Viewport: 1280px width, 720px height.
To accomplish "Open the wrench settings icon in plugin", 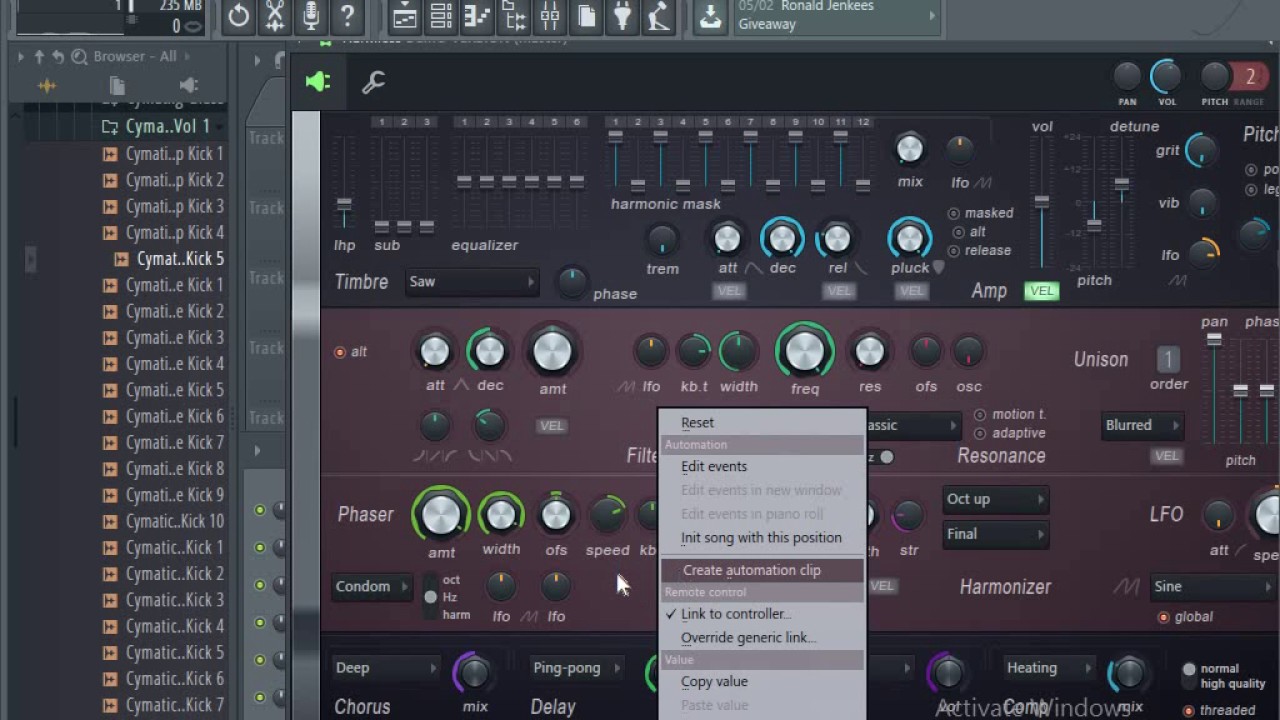I will click(373, 83).
